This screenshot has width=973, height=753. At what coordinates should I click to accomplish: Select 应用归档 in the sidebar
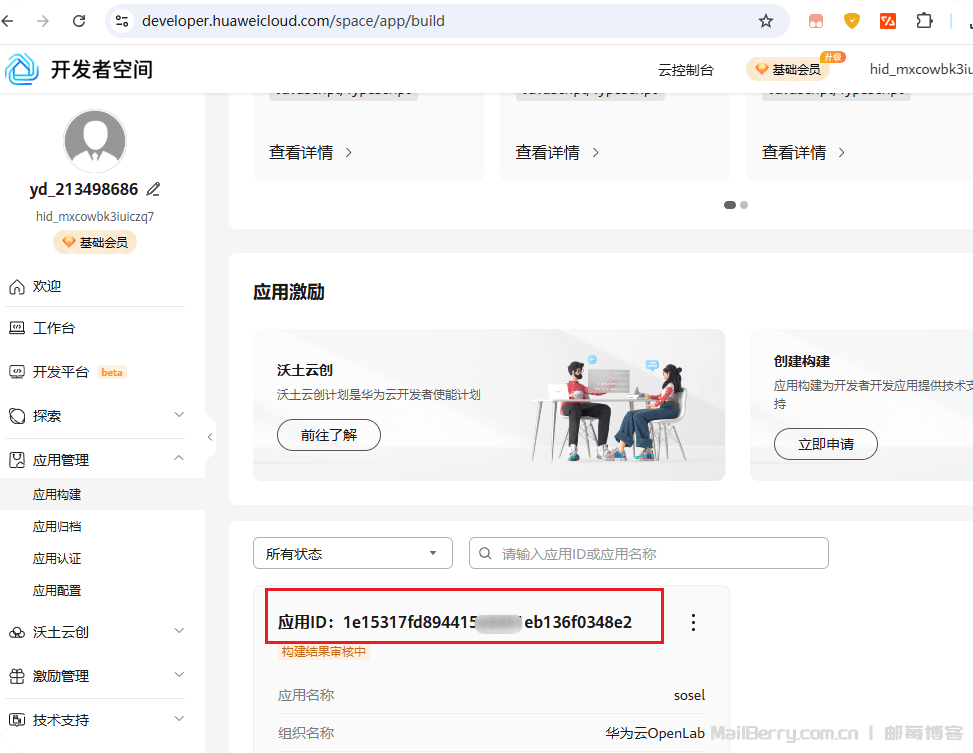pos(57,526)
